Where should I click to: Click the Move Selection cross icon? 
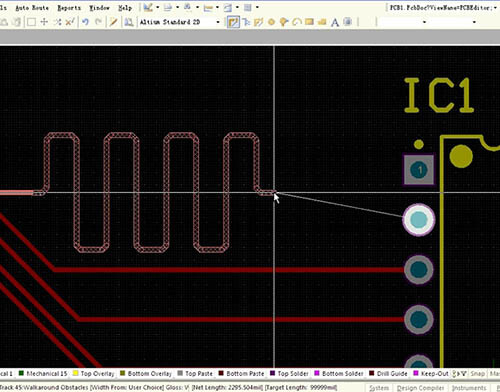tap(44, 22)
